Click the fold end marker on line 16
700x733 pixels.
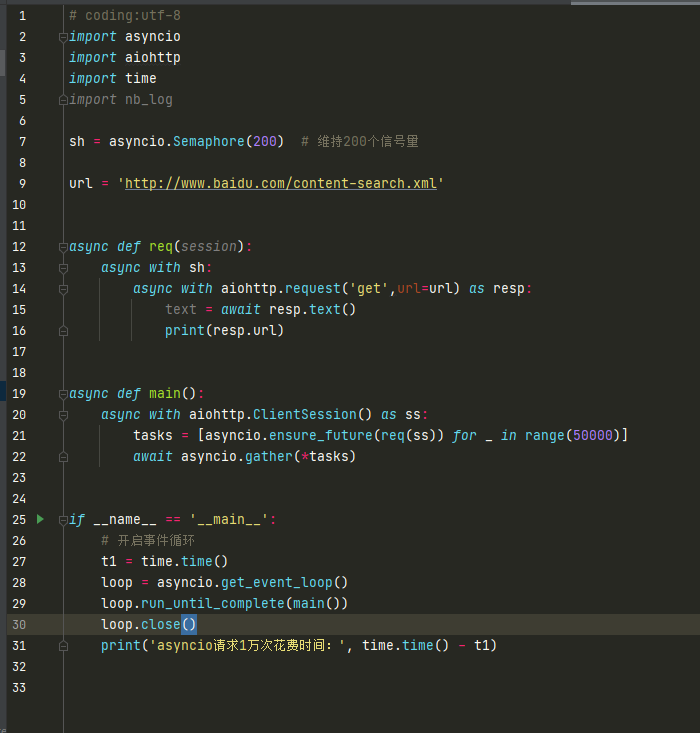click(x=64, y=331)
